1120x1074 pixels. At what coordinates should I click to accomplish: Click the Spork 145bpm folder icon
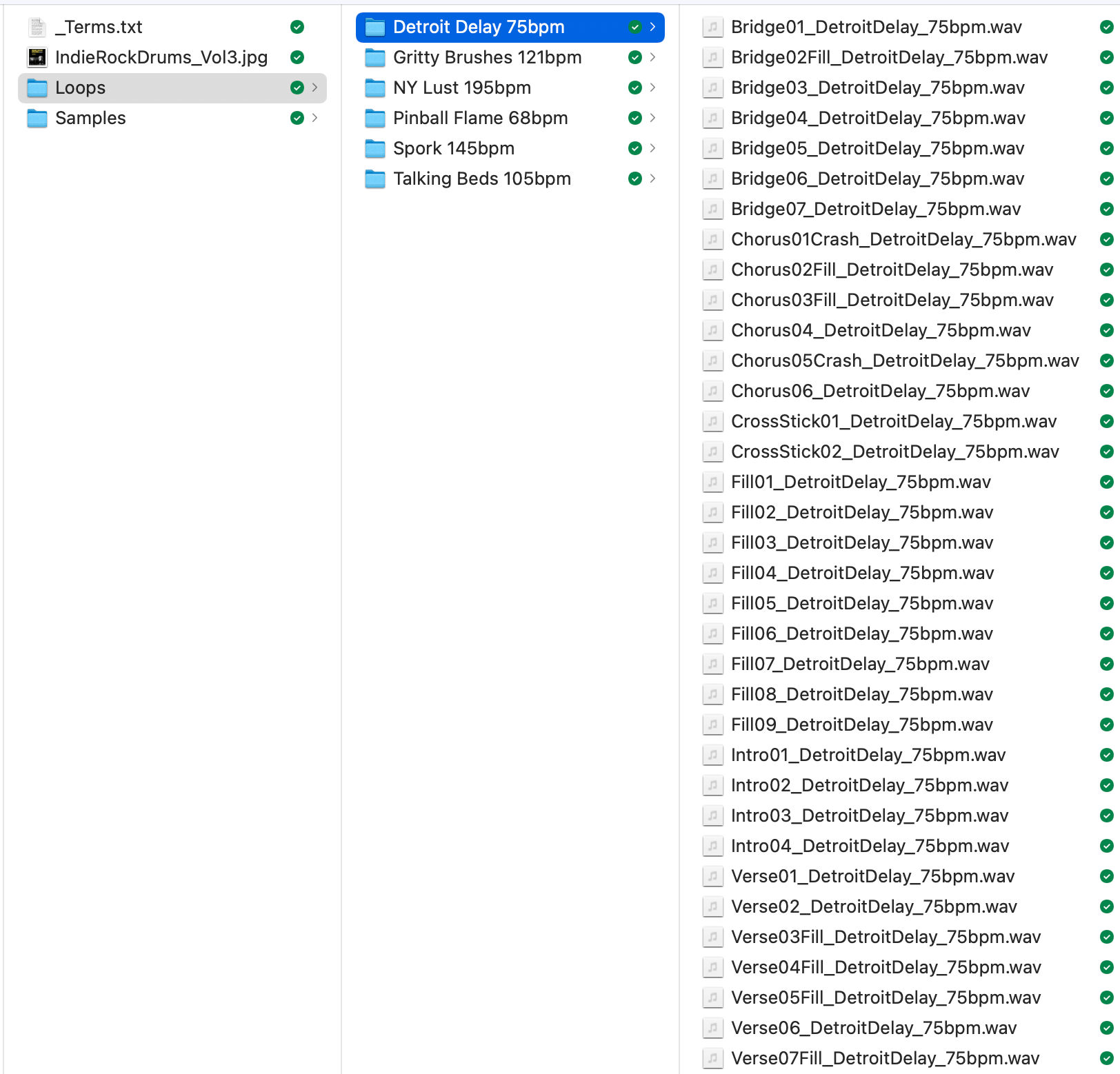tap(375, 148)
